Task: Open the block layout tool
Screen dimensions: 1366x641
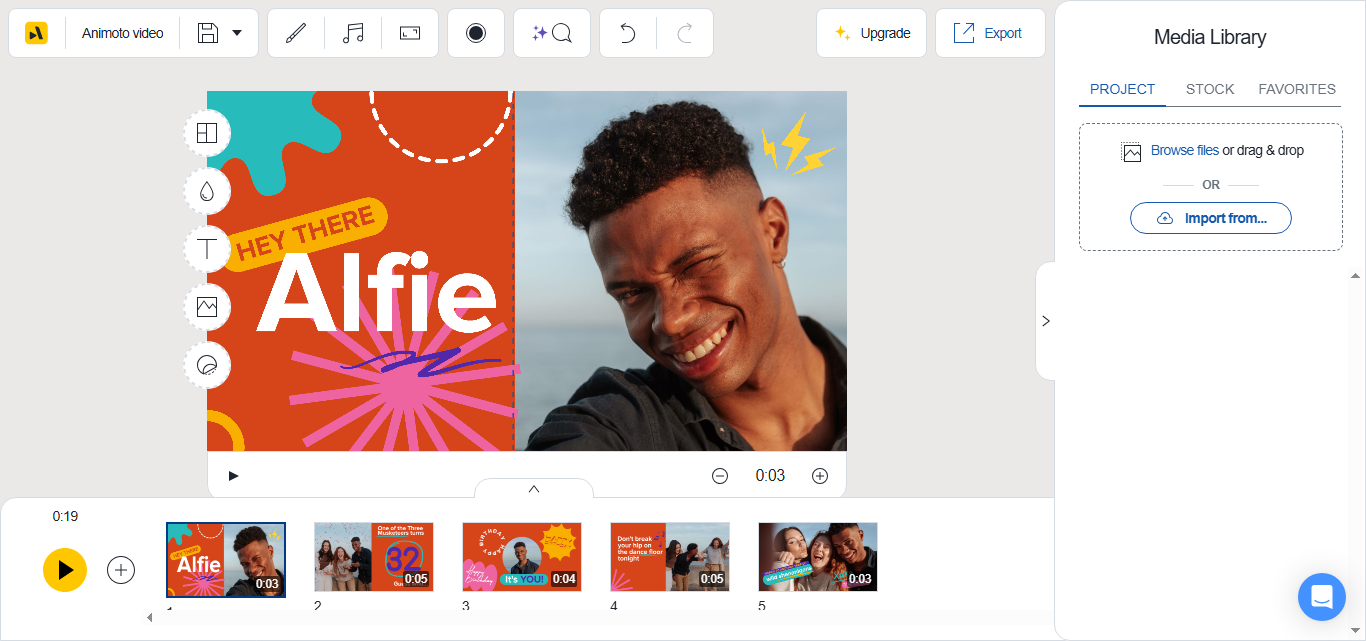Action: click(207, 133)
